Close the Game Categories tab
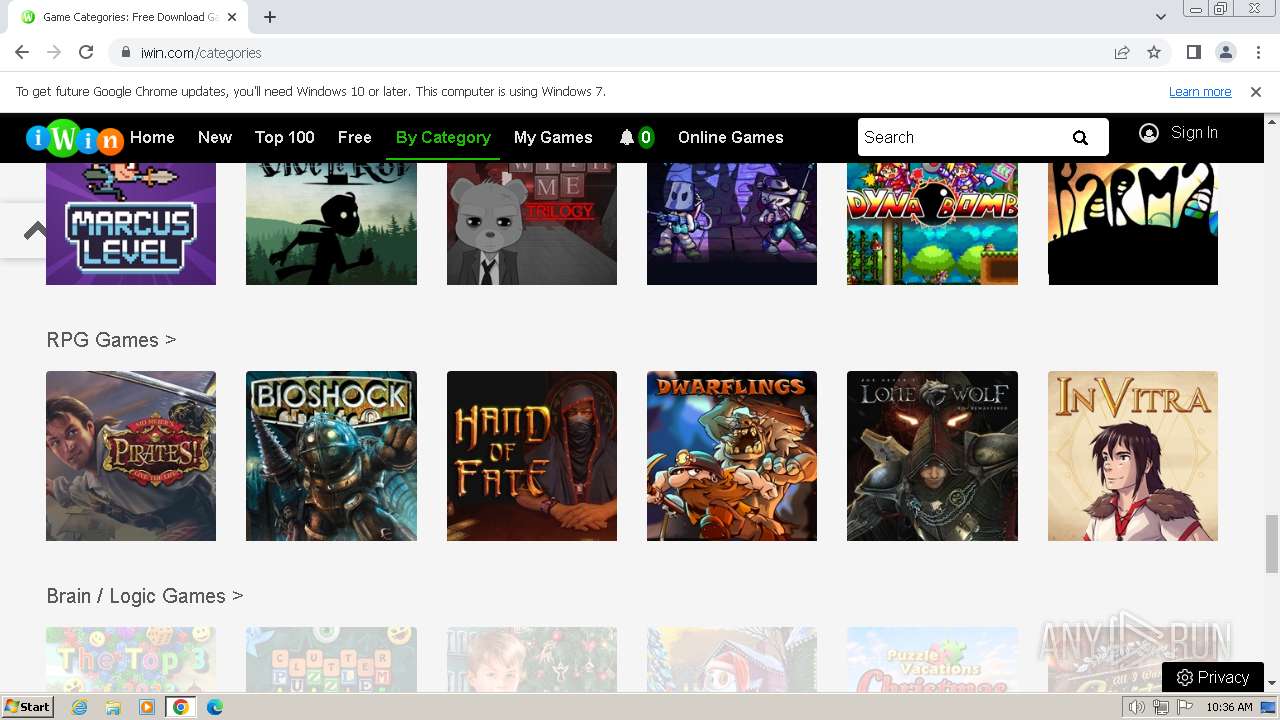 coord(232,17)
